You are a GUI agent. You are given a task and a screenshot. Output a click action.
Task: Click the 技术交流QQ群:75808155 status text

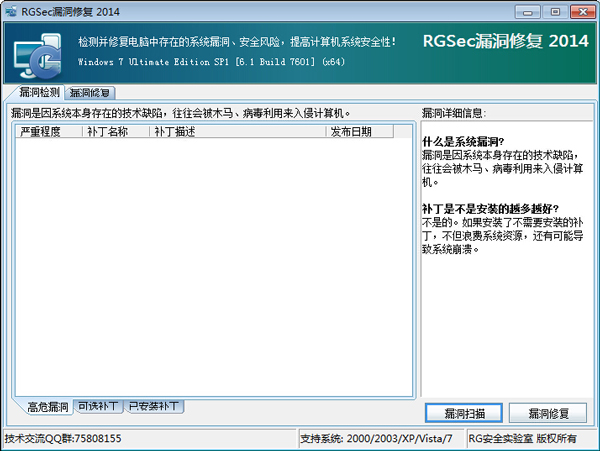pos(63,438)
